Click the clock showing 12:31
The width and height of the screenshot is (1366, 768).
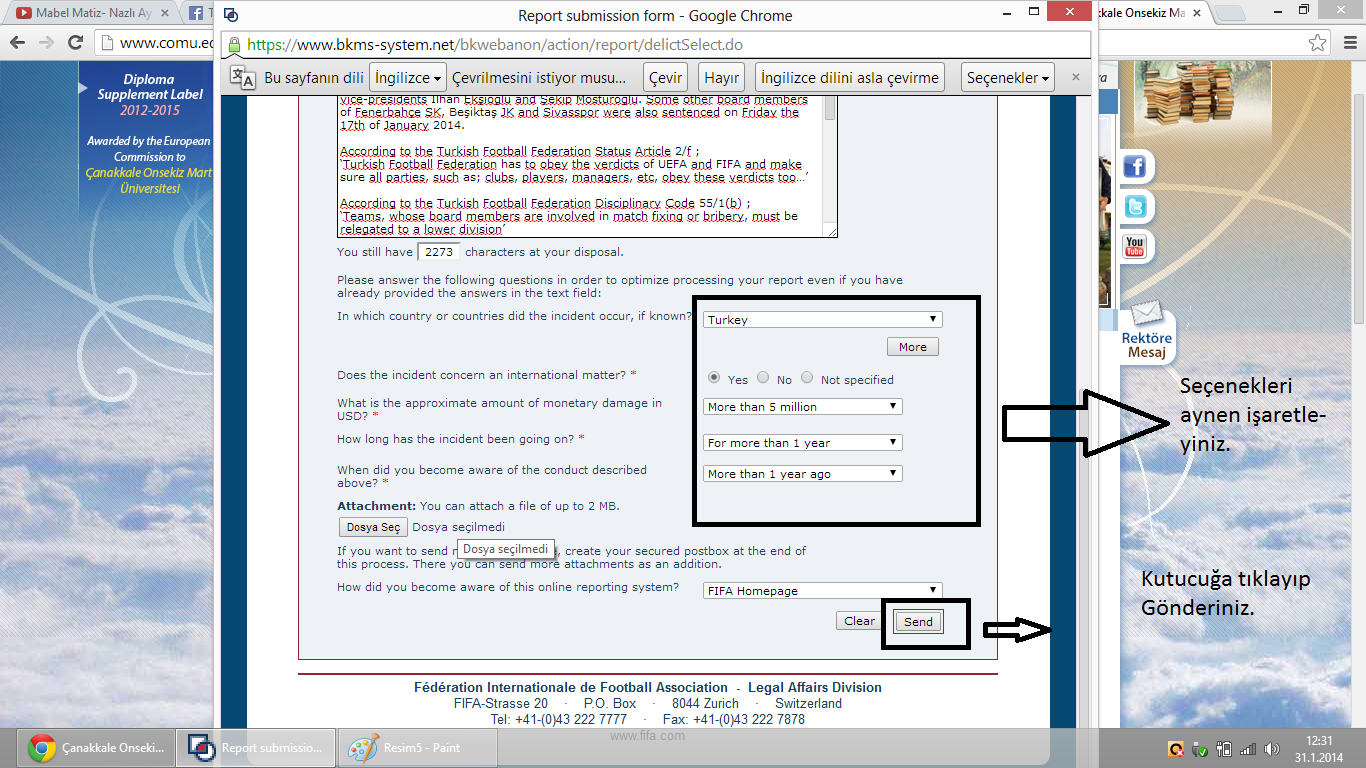tap(1319, 740)
